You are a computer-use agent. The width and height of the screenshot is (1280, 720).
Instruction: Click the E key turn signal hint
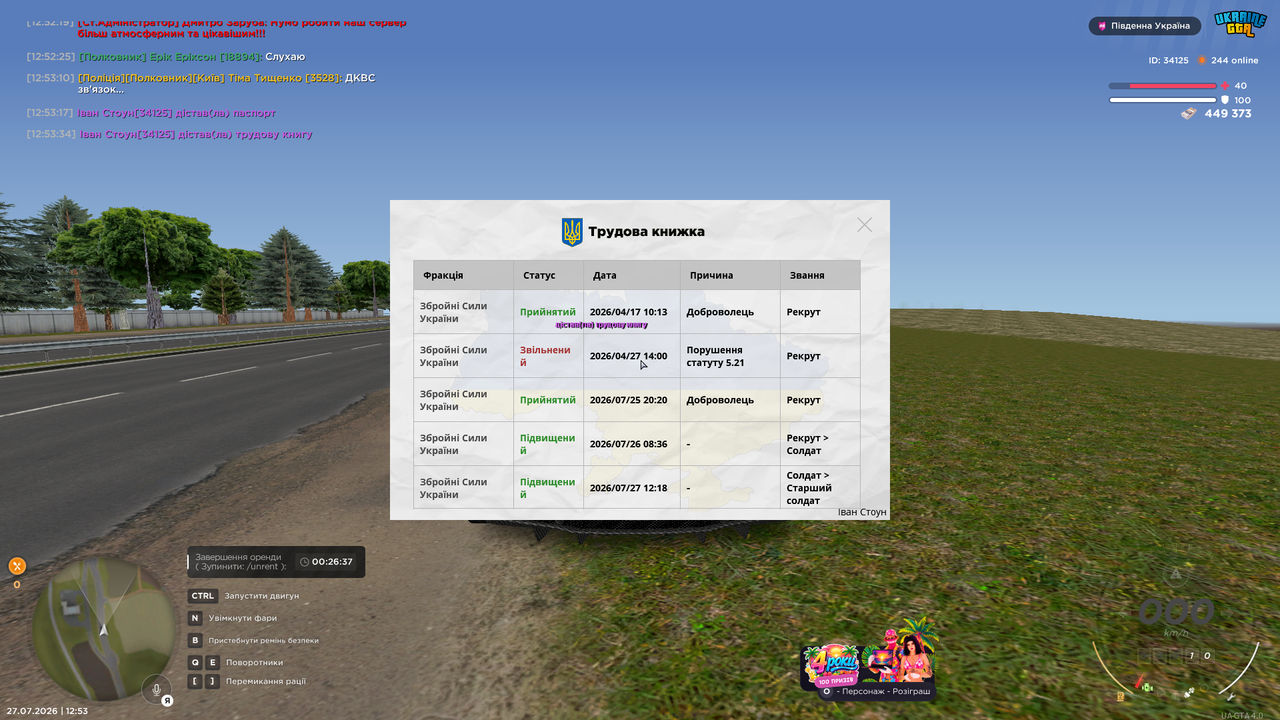212,662
